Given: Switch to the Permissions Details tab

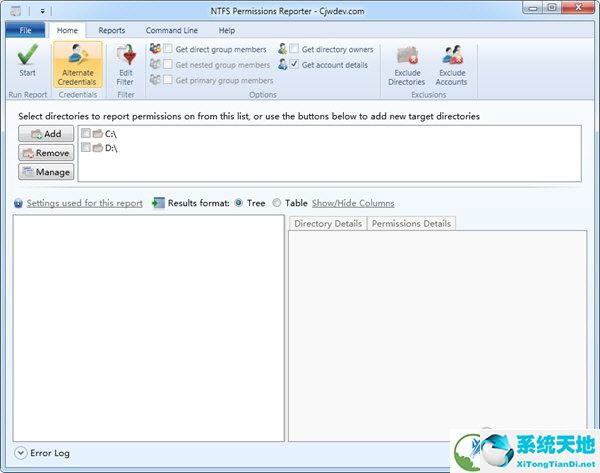Looking at the screenshot, I should (x=411, y=223).
